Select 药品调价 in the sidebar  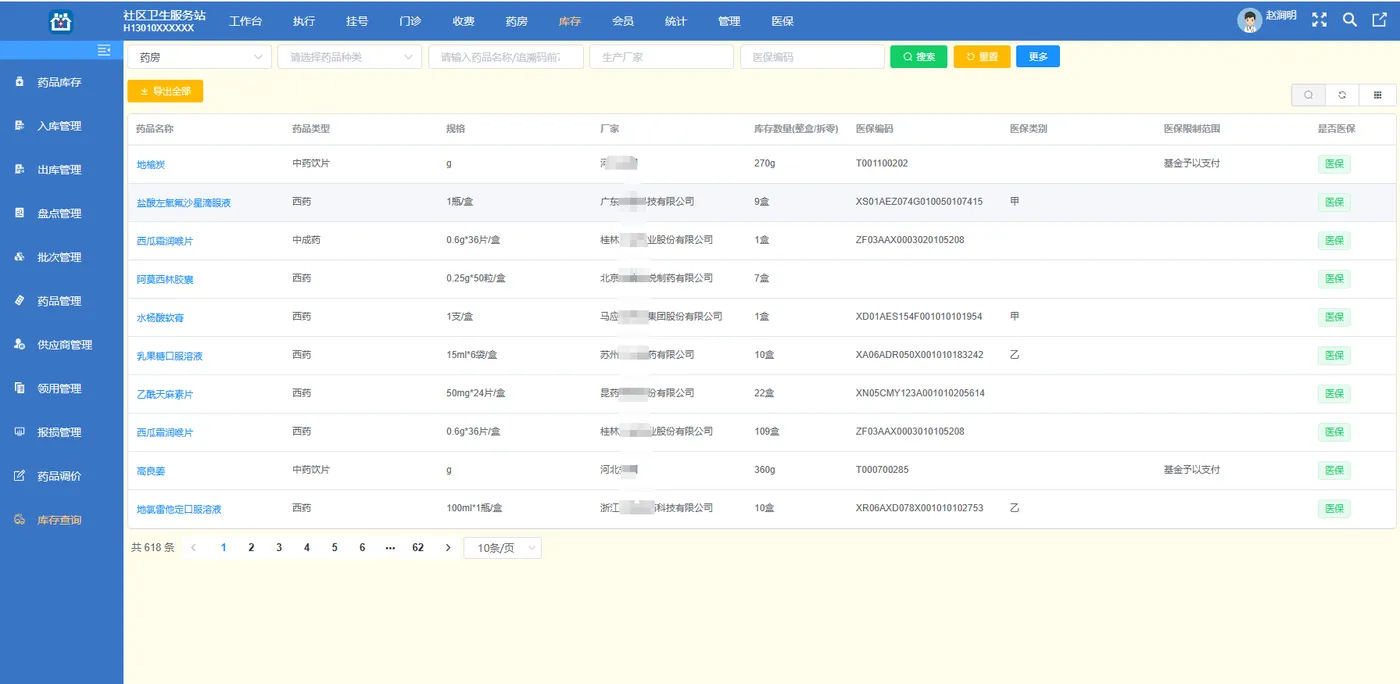point(62,475)
